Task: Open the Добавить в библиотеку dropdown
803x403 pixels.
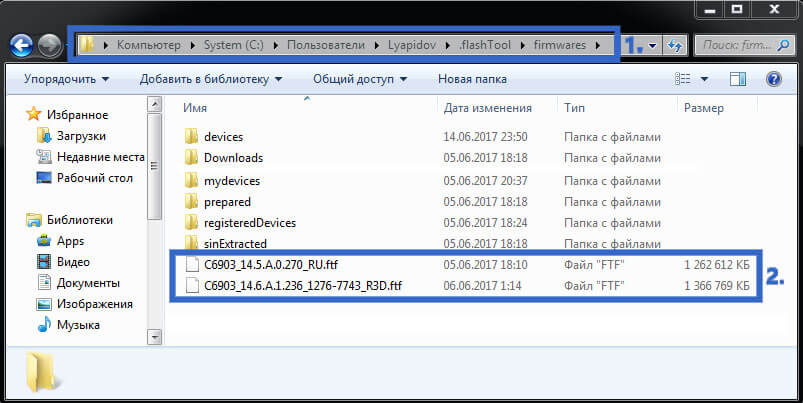Action: (211, 79)
